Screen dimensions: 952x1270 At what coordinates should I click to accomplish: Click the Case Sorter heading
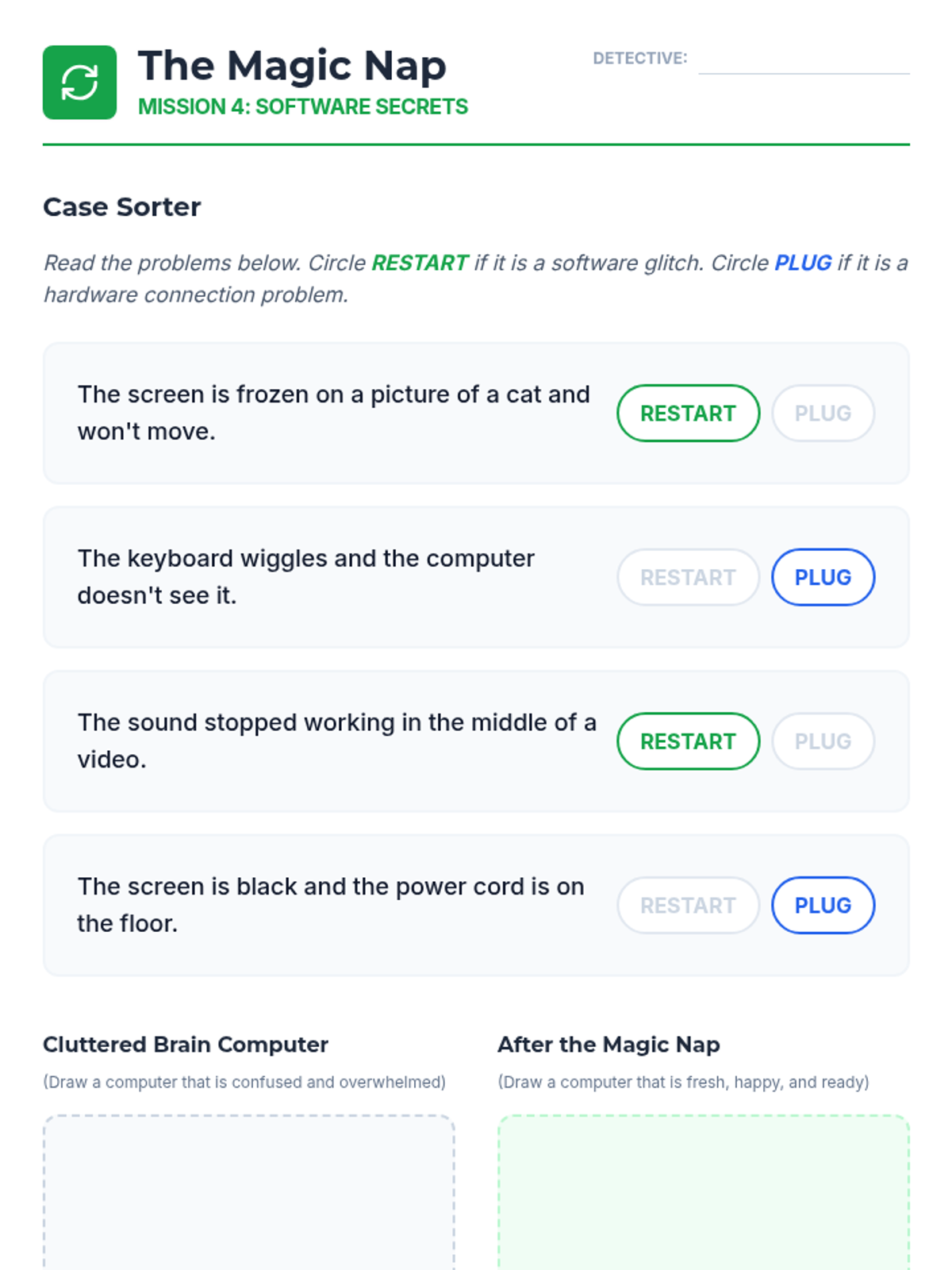pyautogui.click(x=121, y=207)
